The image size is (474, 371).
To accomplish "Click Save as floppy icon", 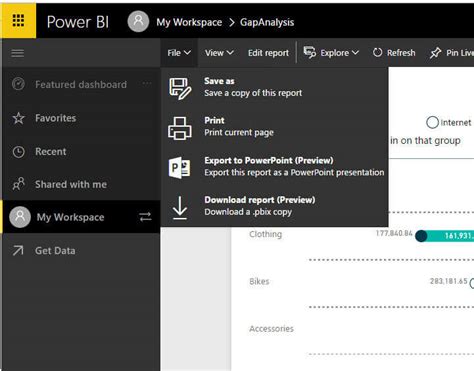I will click(180, 89).
